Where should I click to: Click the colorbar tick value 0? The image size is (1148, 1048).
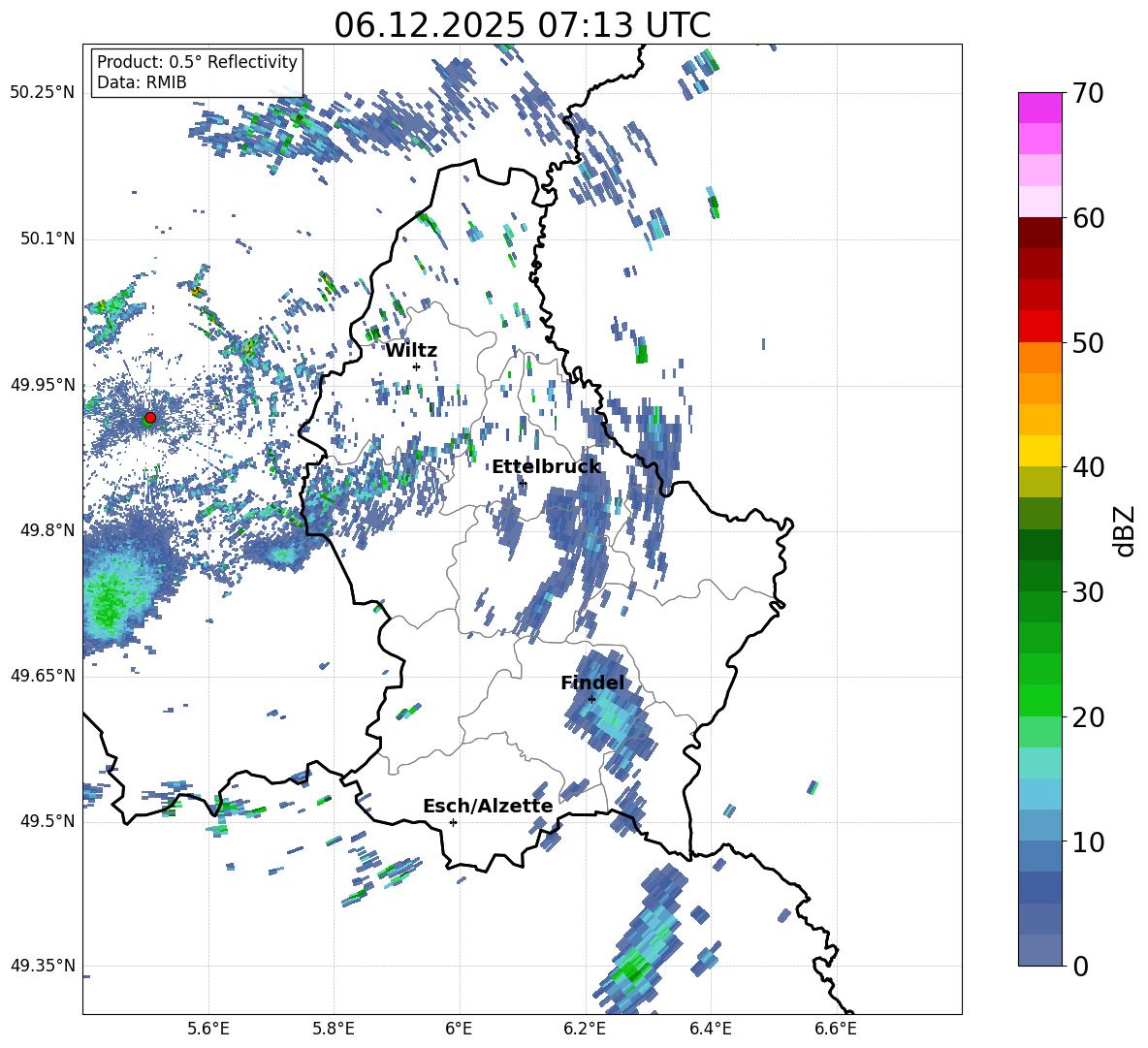pyautogui.click(x=1080, y=966)
